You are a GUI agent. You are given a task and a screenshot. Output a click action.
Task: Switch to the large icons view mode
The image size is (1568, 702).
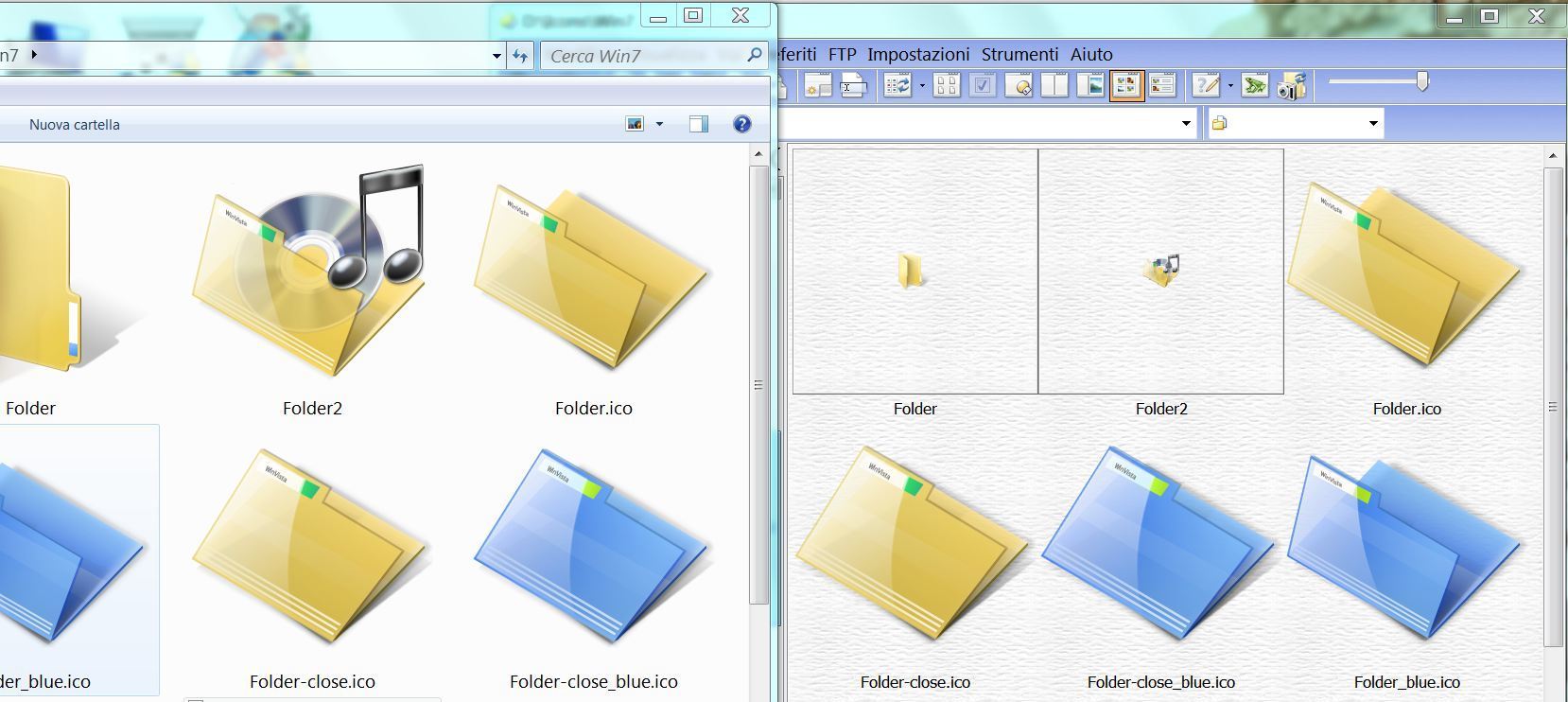click(x=947, y=86)
